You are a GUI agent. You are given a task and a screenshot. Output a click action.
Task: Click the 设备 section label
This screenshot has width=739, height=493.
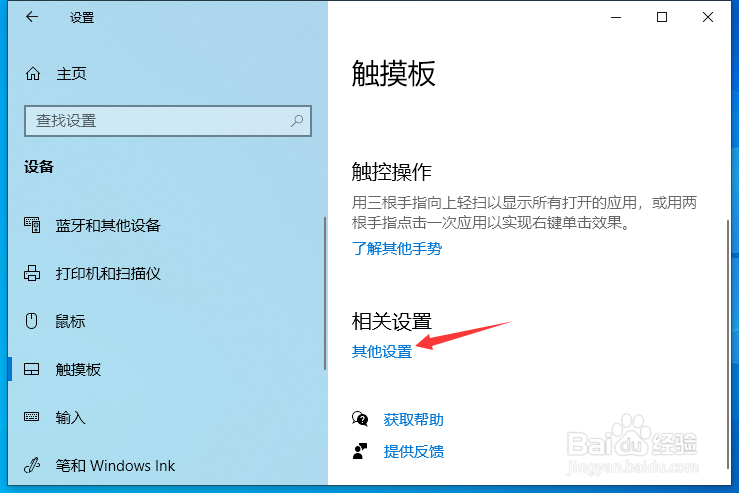[x=39, y=166]
